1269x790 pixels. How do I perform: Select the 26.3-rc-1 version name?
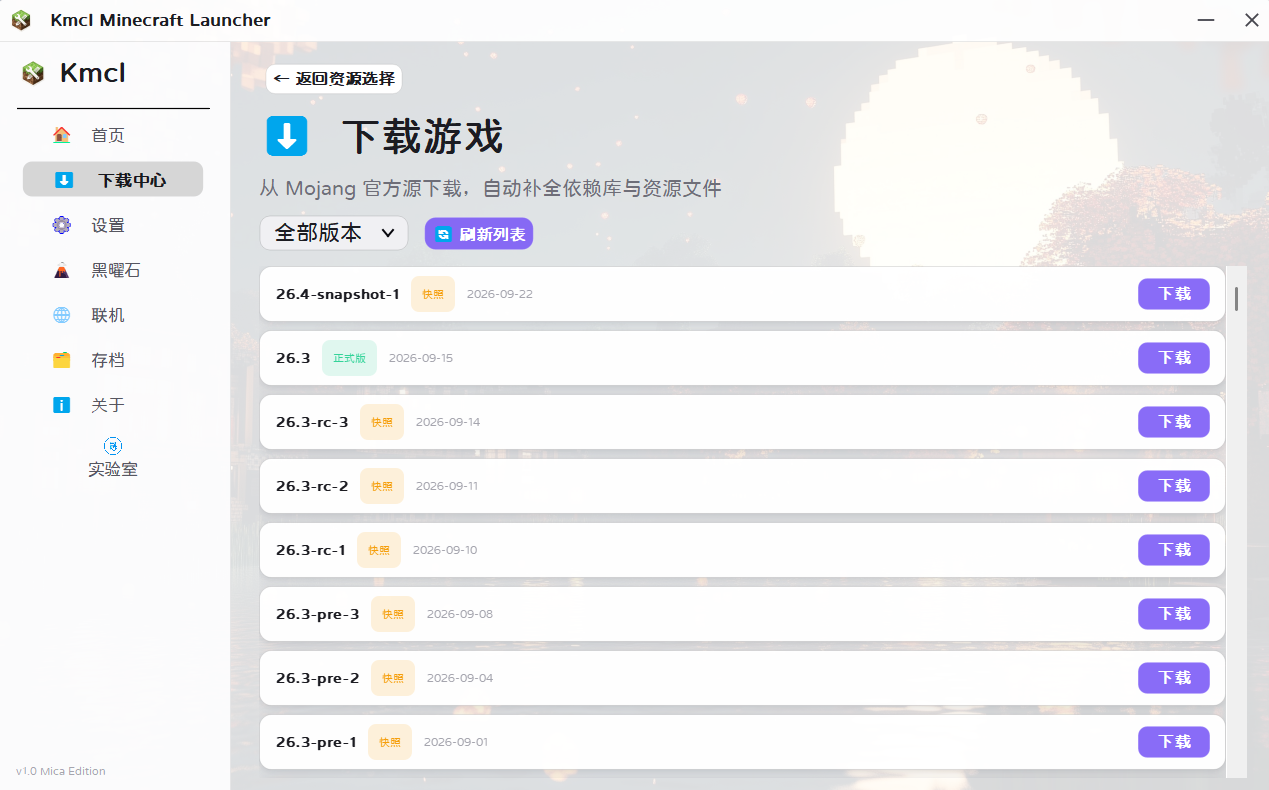coord(311,550)
